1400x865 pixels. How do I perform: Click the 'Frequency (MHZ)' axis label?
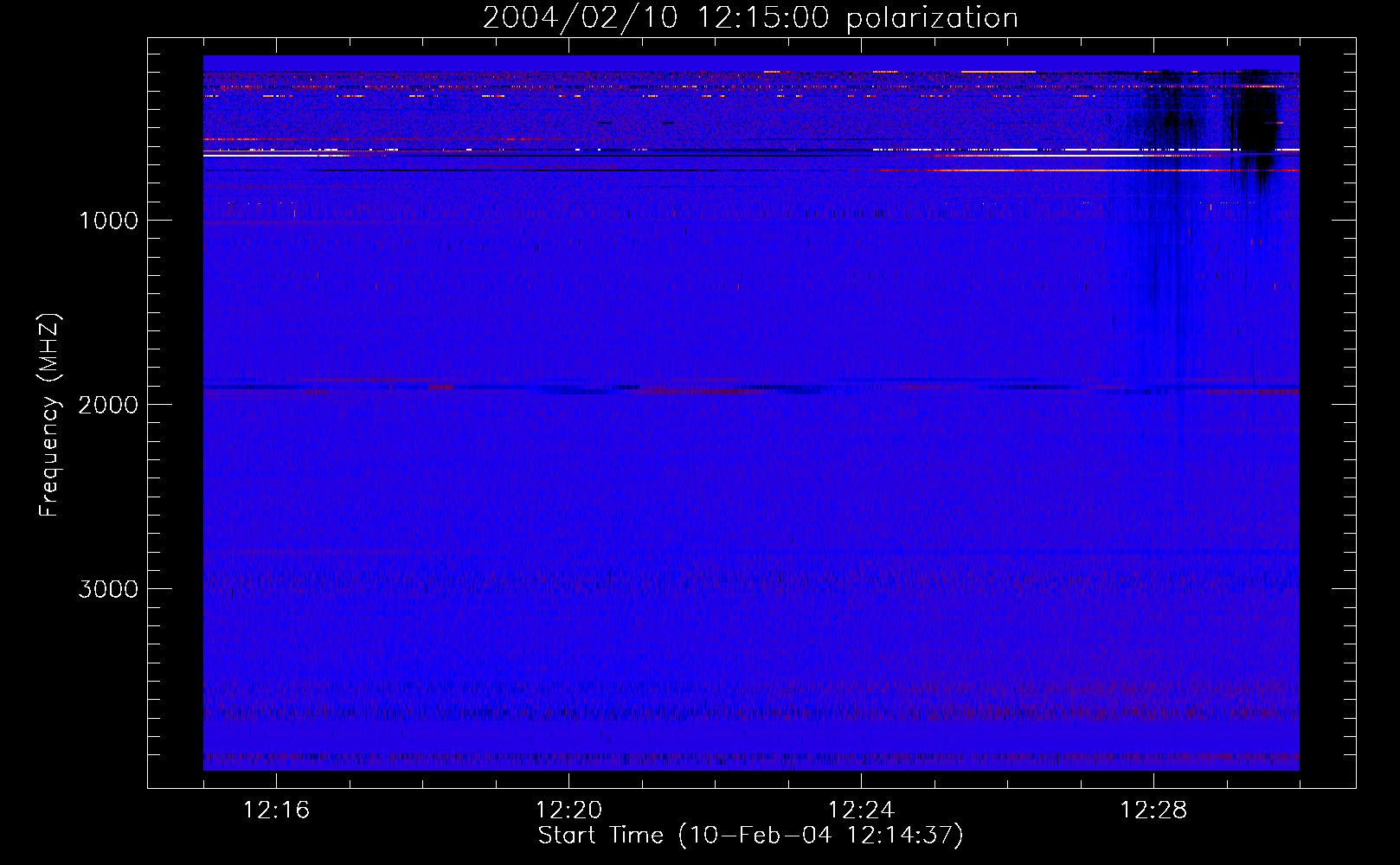[49, 416]
